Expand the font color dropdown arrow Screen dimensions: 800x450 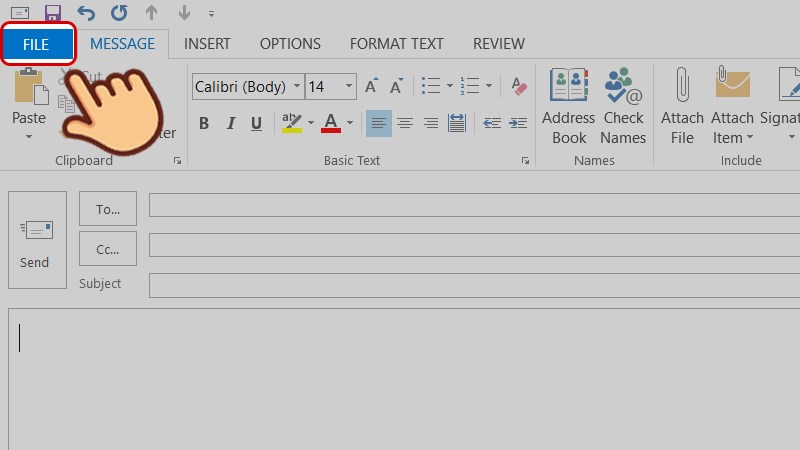[x=350, y=123]
